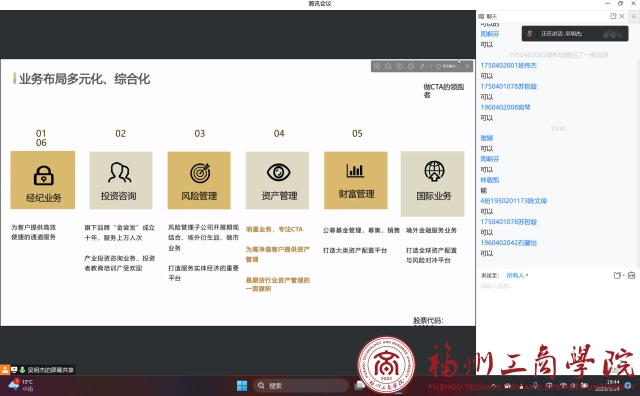This screenshot has width=640, height=396.
Task: Click the chat save icon at far right
Action: coord(631,276)
